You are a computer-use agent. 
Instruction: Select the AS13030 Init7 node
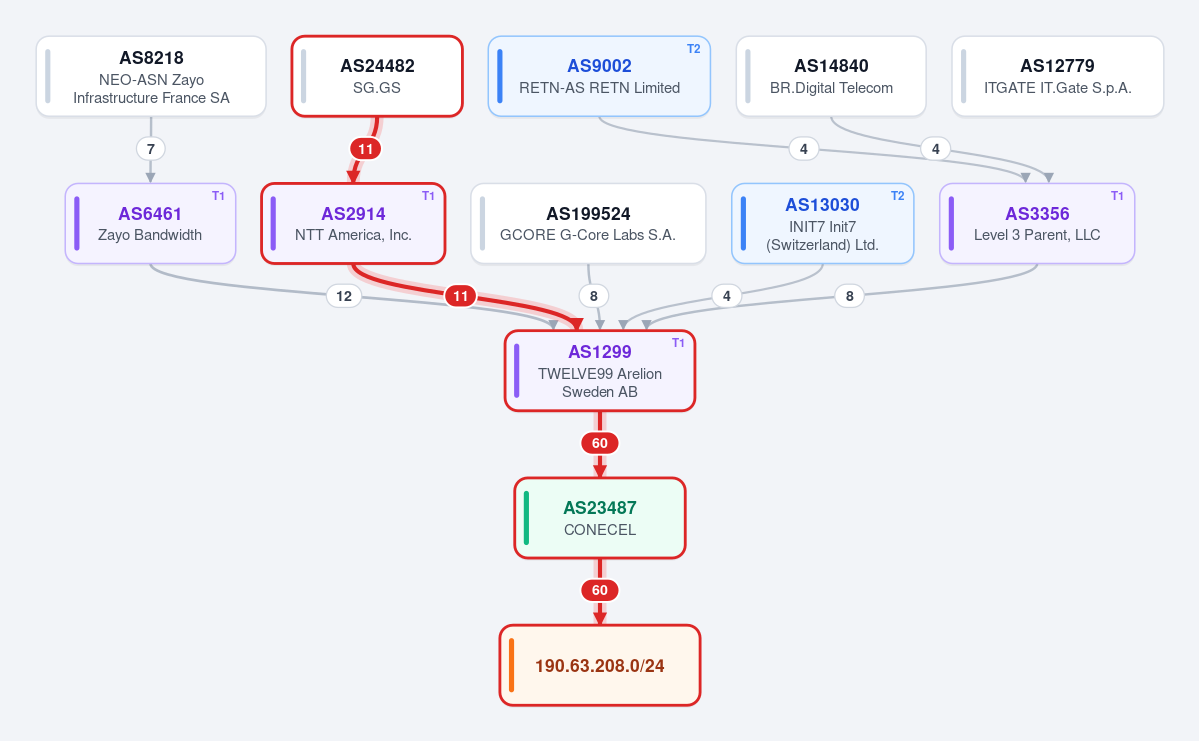point(823,223)
